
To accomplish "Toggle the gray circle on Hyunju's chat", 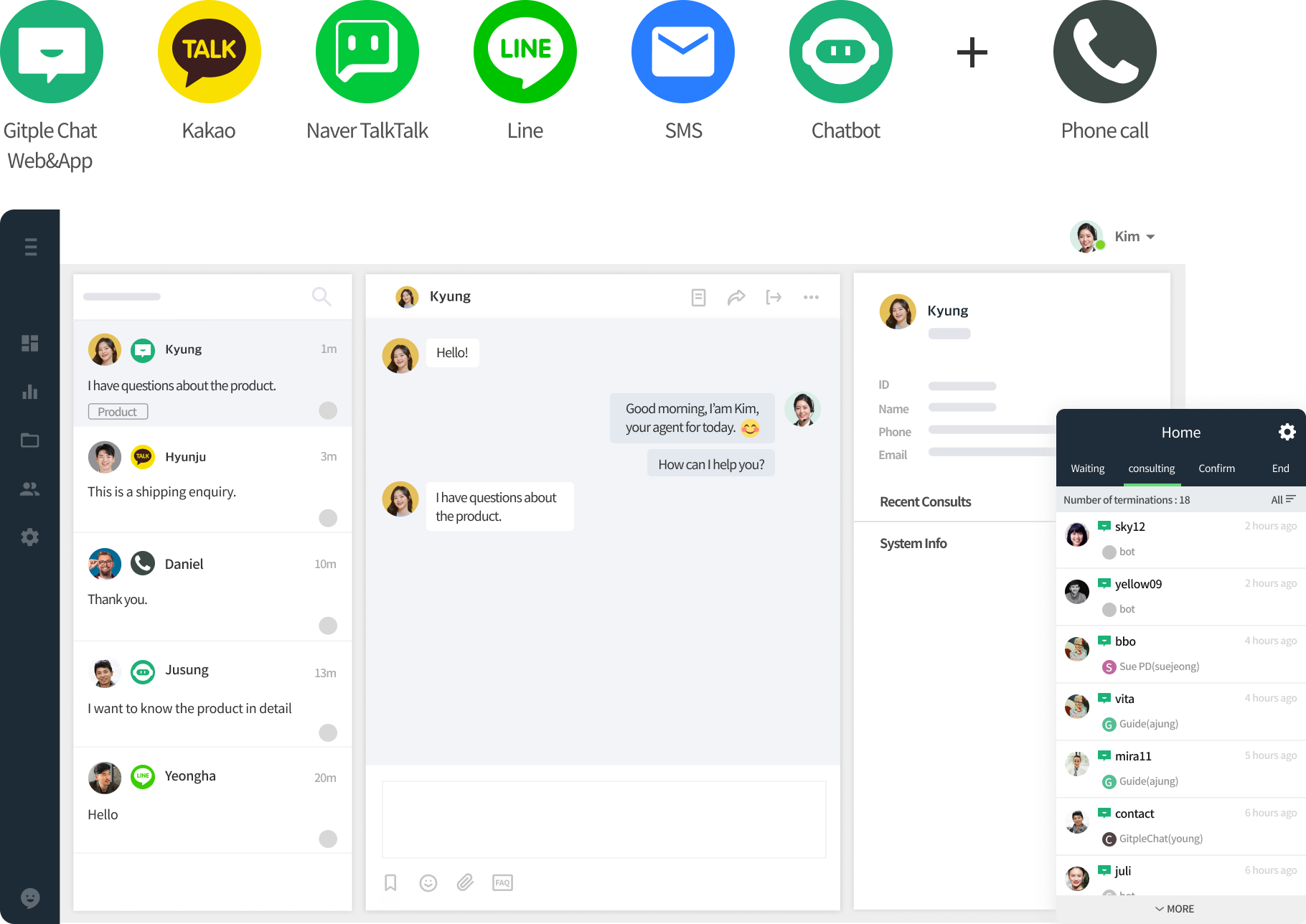I will [328, 518].
